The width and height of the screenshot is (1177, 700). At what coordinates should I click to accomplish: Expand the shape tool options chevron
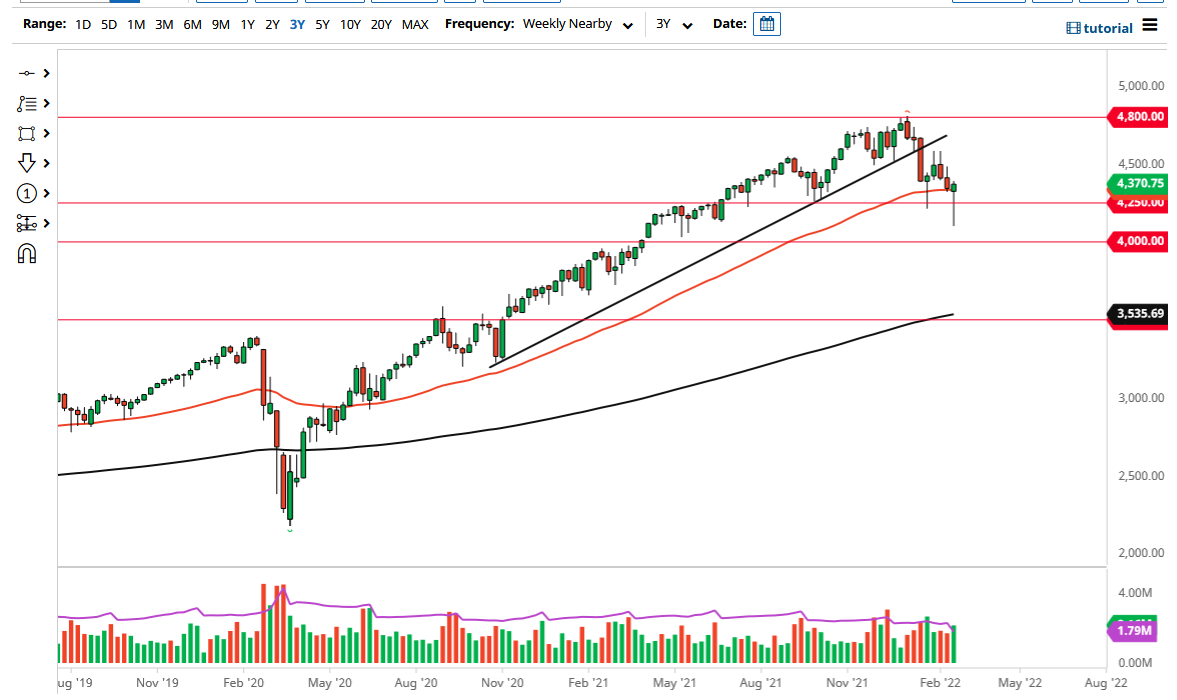point(44,133)
